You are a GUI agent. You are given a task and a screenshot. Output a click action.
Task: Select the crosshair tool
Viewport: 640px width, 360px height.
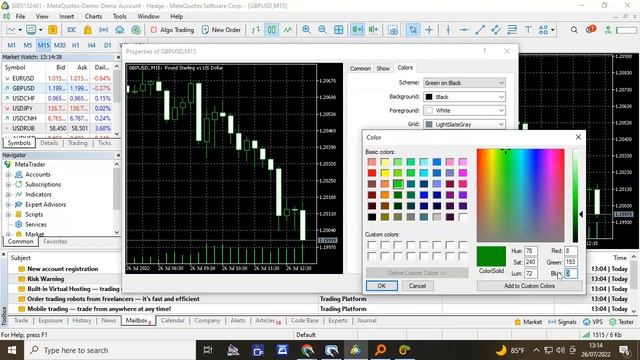click(429, 30)
